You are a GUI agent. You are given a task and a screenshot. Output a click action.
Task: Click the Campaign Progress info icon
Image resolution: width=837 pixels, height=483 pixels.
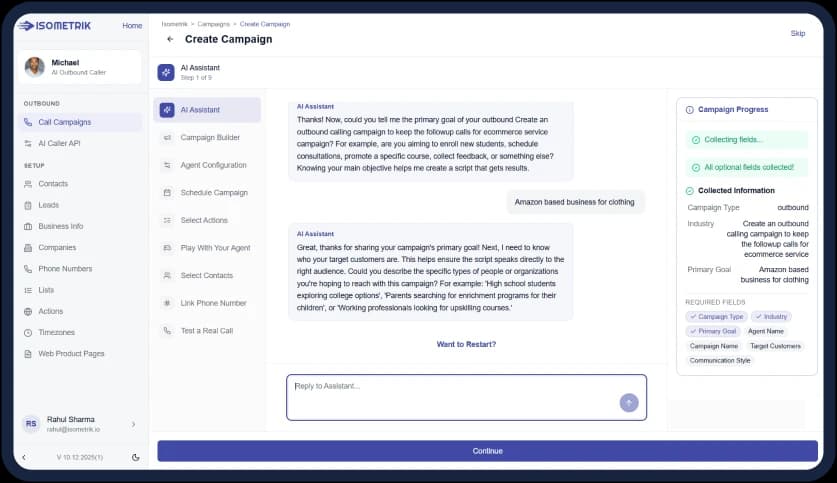(x=689, y=110)
